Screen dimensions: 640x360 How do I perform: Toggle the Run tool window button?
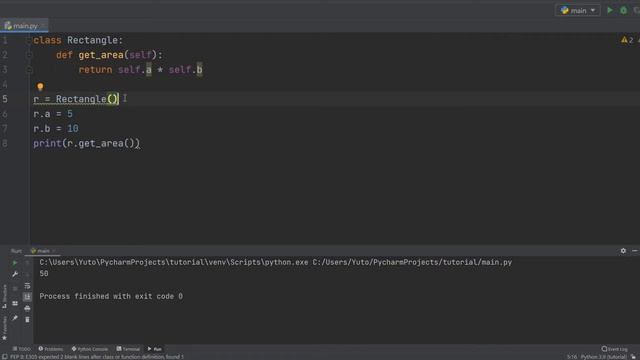click(155, 349)
